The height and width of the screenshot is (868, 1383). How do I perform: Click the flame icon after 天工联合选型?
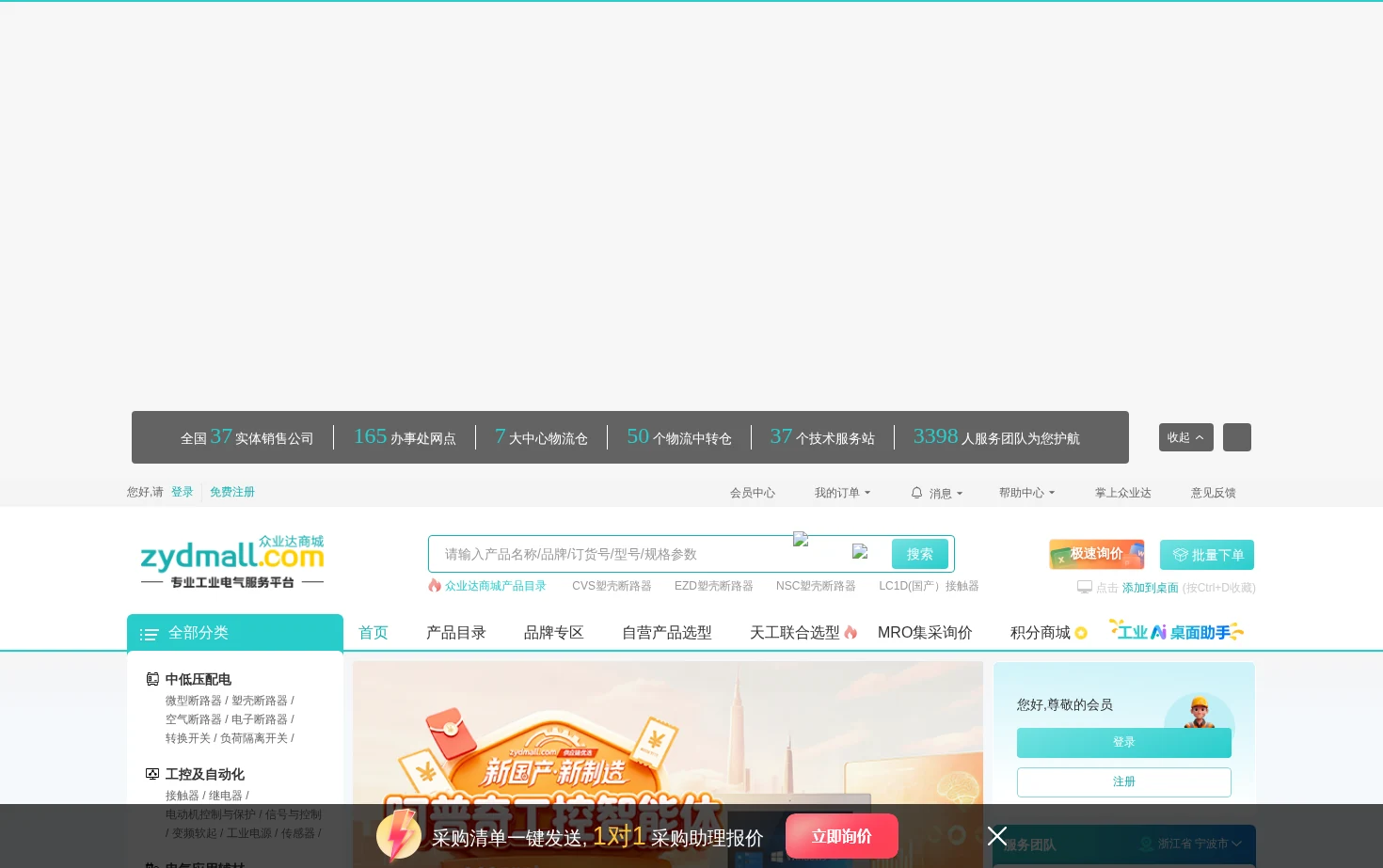click(x=850, y=632)
